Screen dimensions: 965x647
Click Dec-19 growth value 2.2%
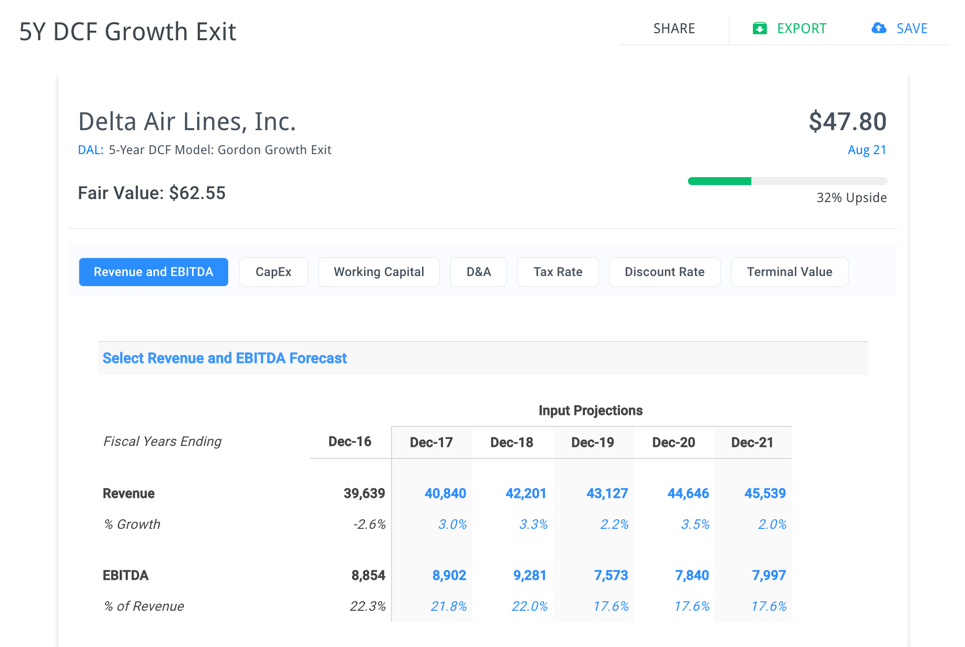coord(614,524)
